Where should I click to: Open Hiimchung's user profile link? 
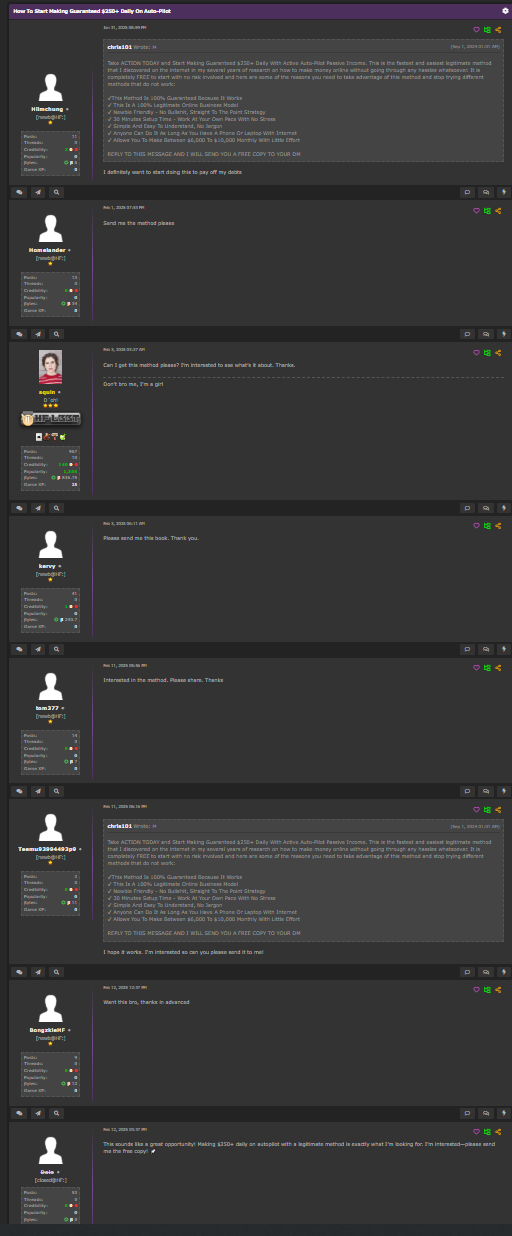(47, 107)
